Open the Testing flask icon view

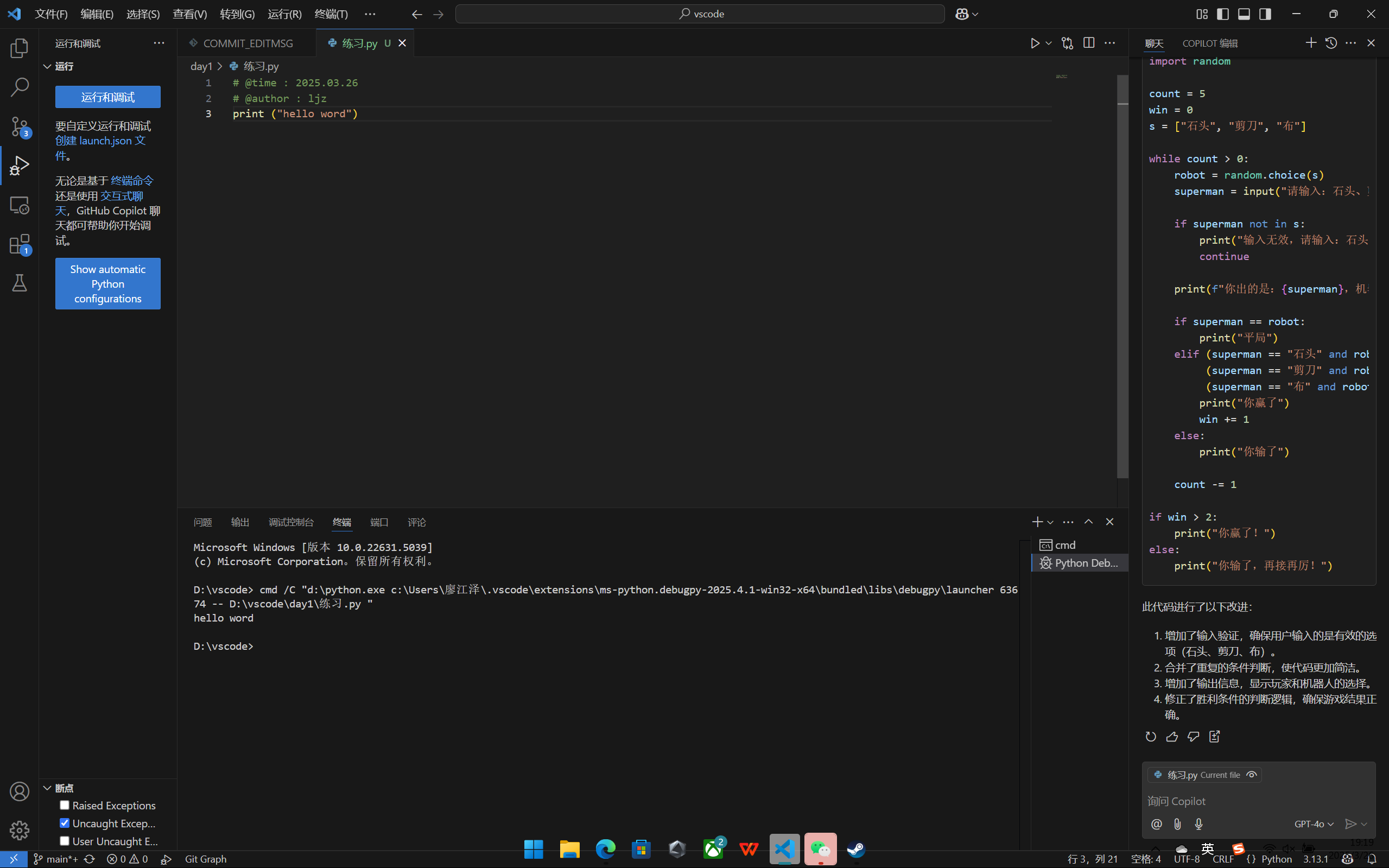[19, 283]
